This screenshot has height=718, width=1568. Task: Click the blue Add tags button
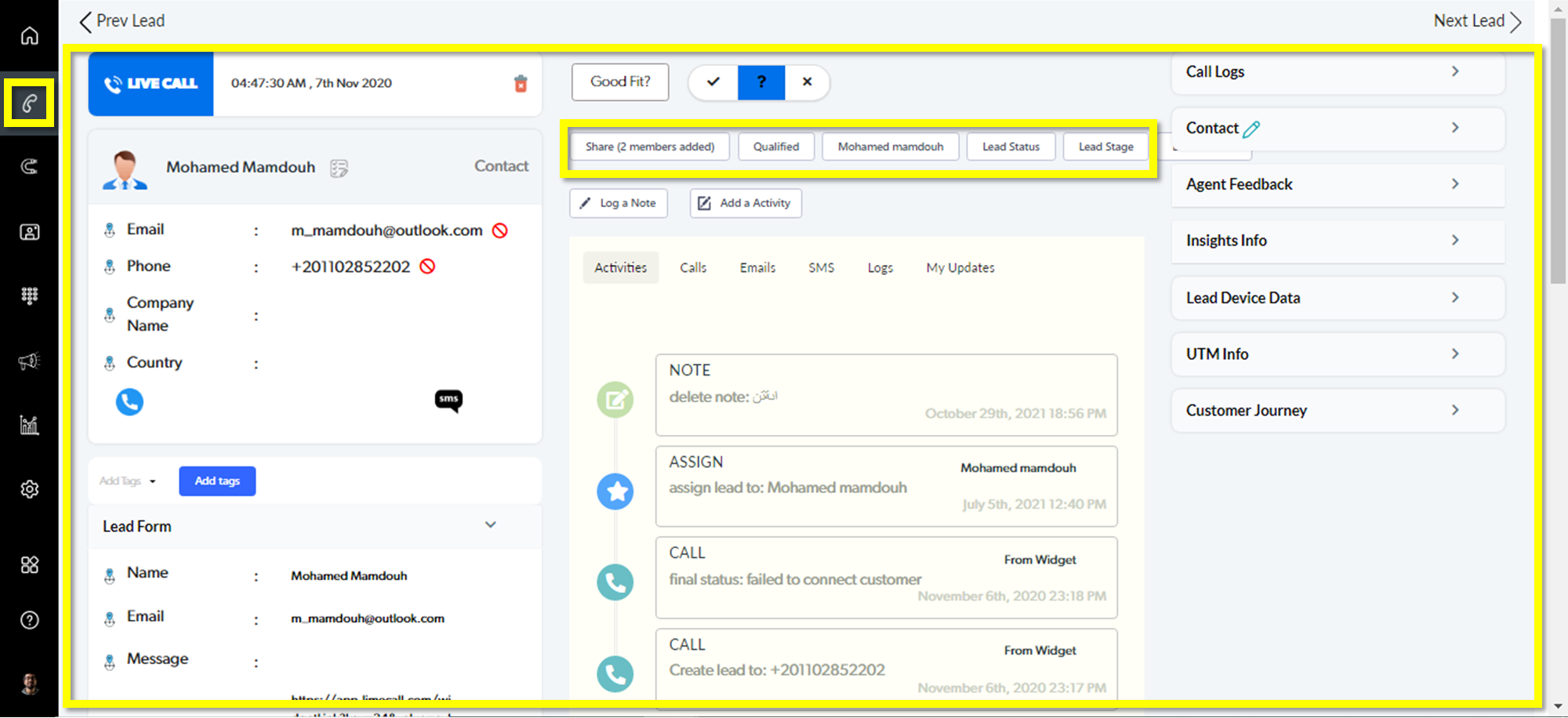click(x=217, y=481)
